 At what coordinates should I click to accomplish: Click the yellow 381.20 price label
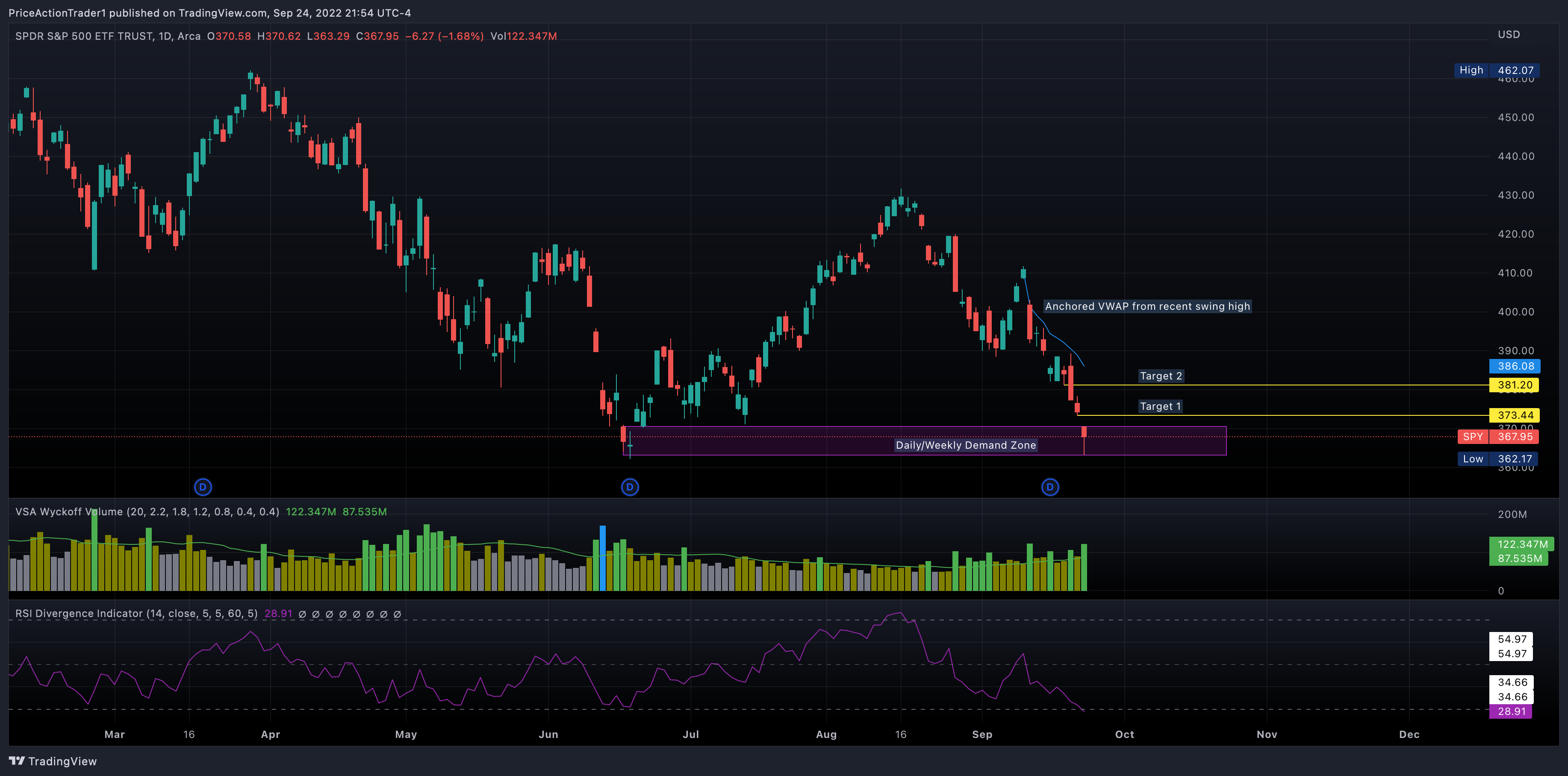1515,385
